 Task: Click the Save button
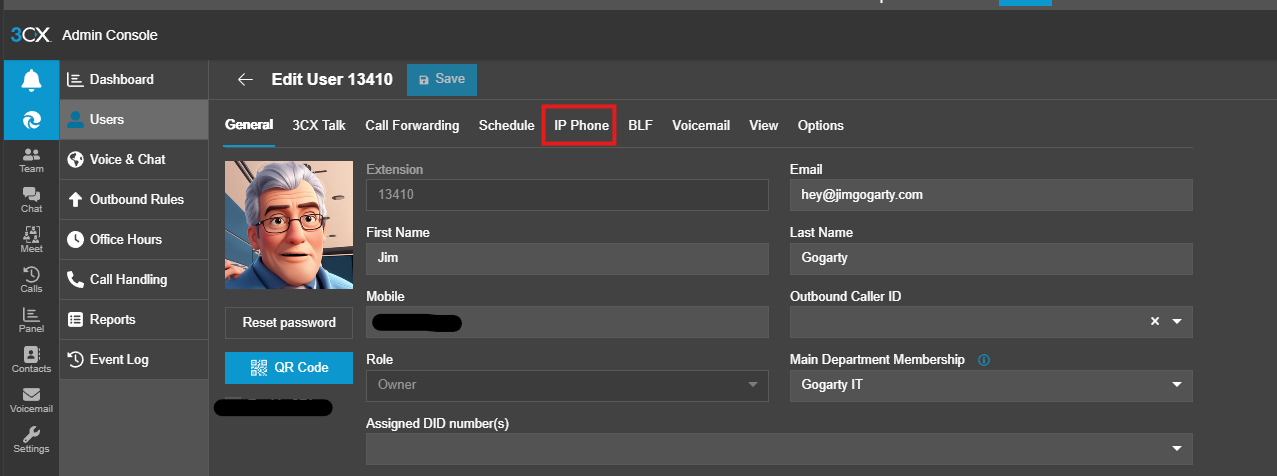[x=441, y=80]
